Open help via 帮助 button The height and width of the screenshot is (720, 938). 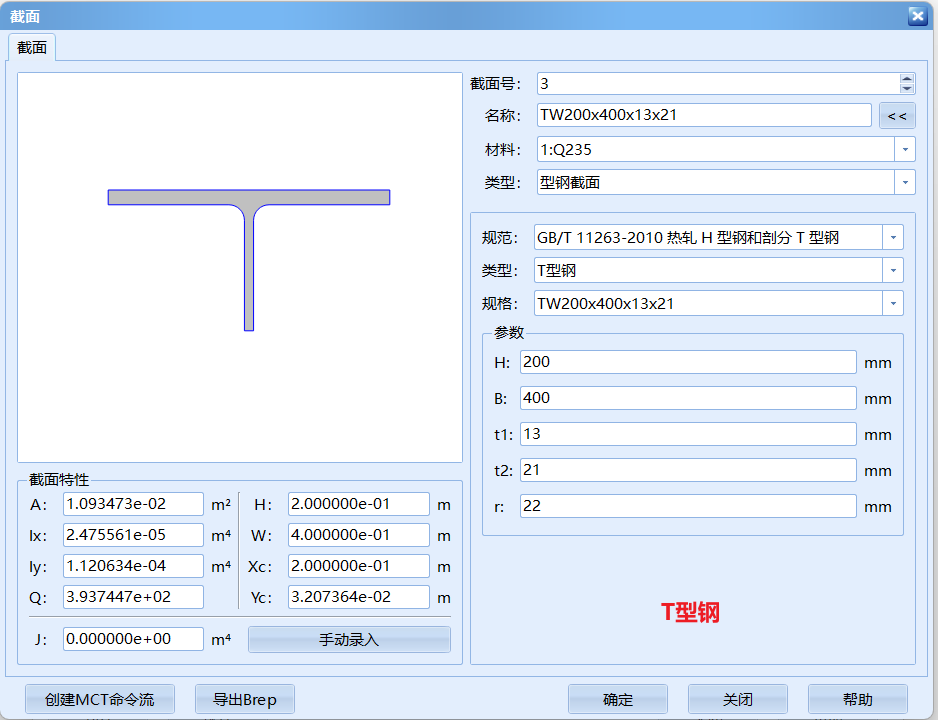tap(857, 699)
